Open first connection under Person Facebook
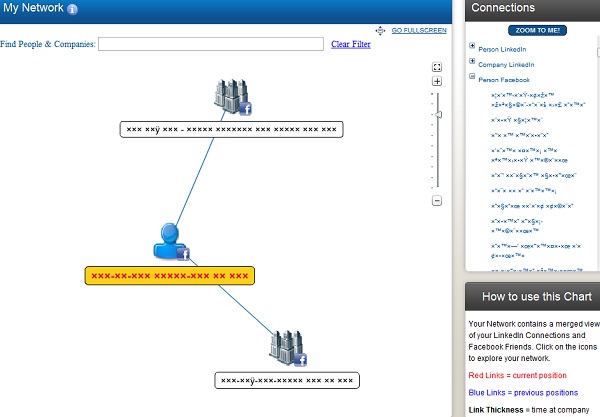The image size is (600, 417). click(x=538, y=99)
